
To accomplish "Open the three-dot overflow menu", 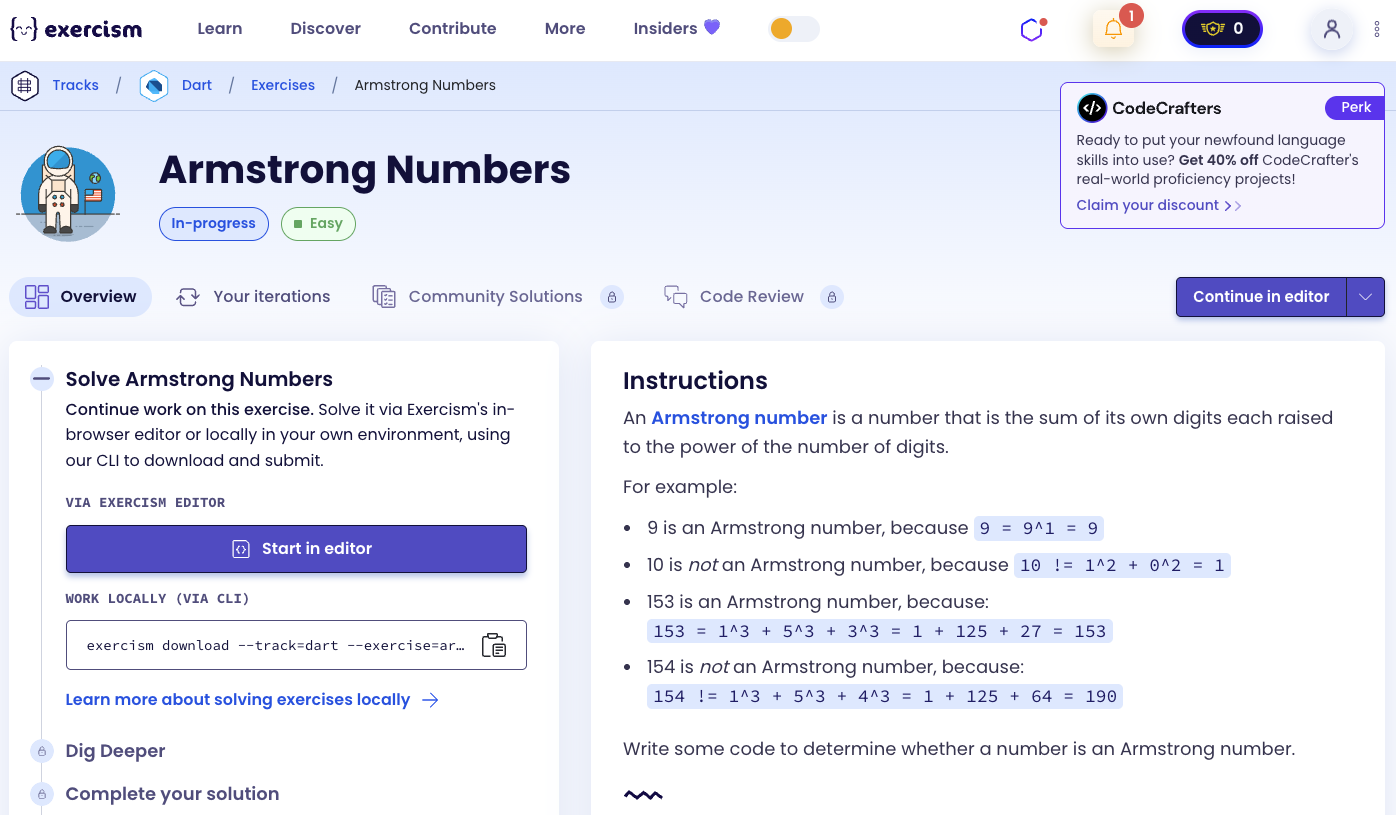I will point(1377,29).
